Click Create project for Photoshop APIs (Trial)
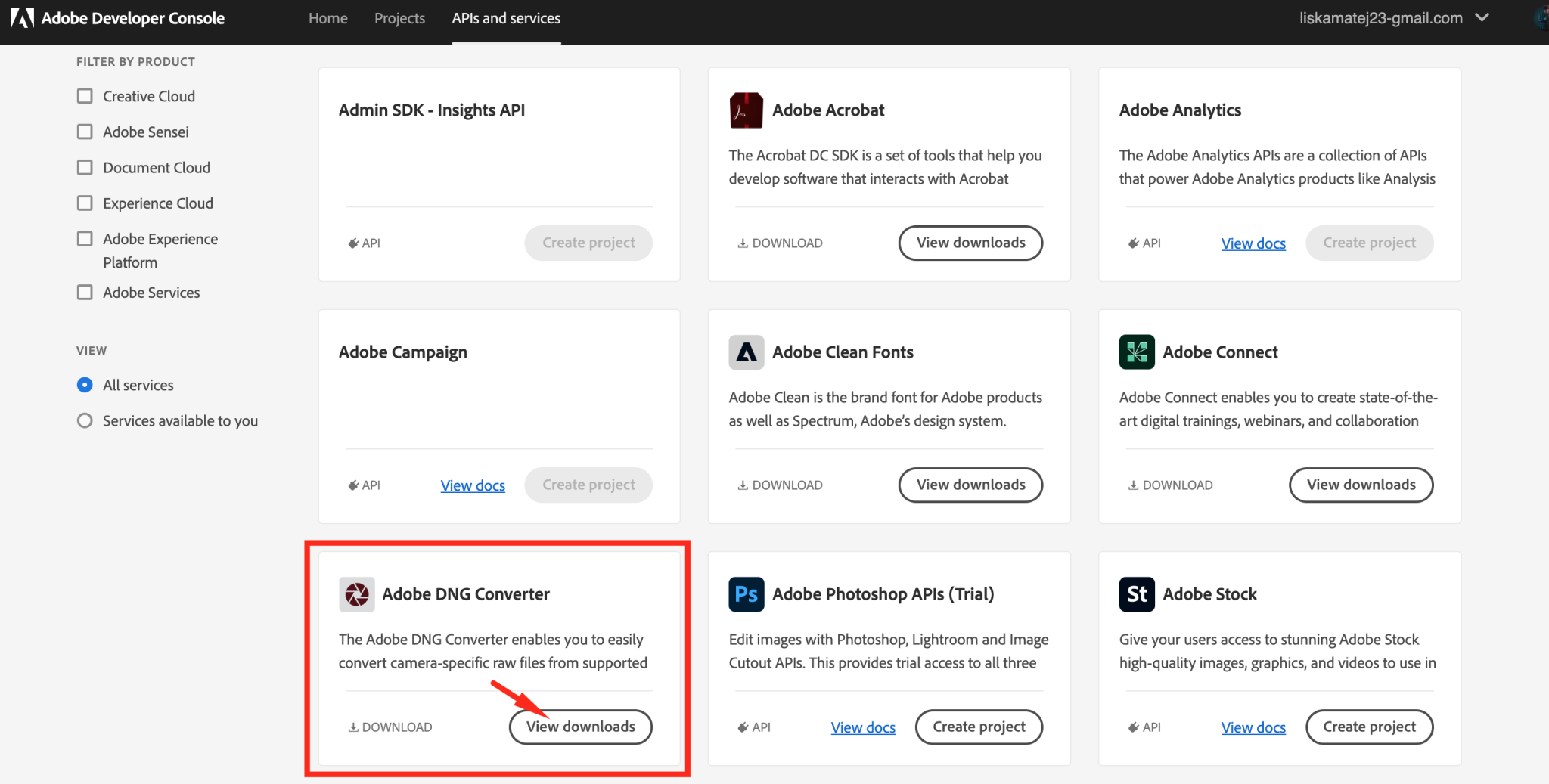 pos(979,727)
